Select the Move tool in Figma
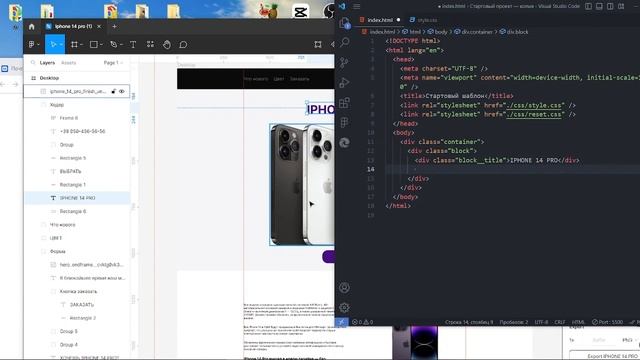 point(53,44)
